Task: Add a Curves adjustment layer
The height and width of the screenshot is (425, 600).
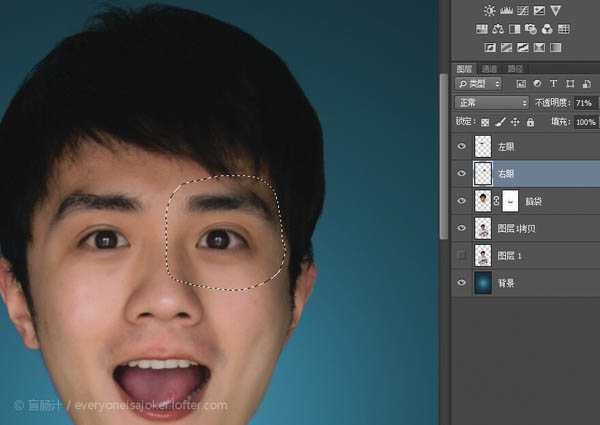Action: (x=523, y=11)
